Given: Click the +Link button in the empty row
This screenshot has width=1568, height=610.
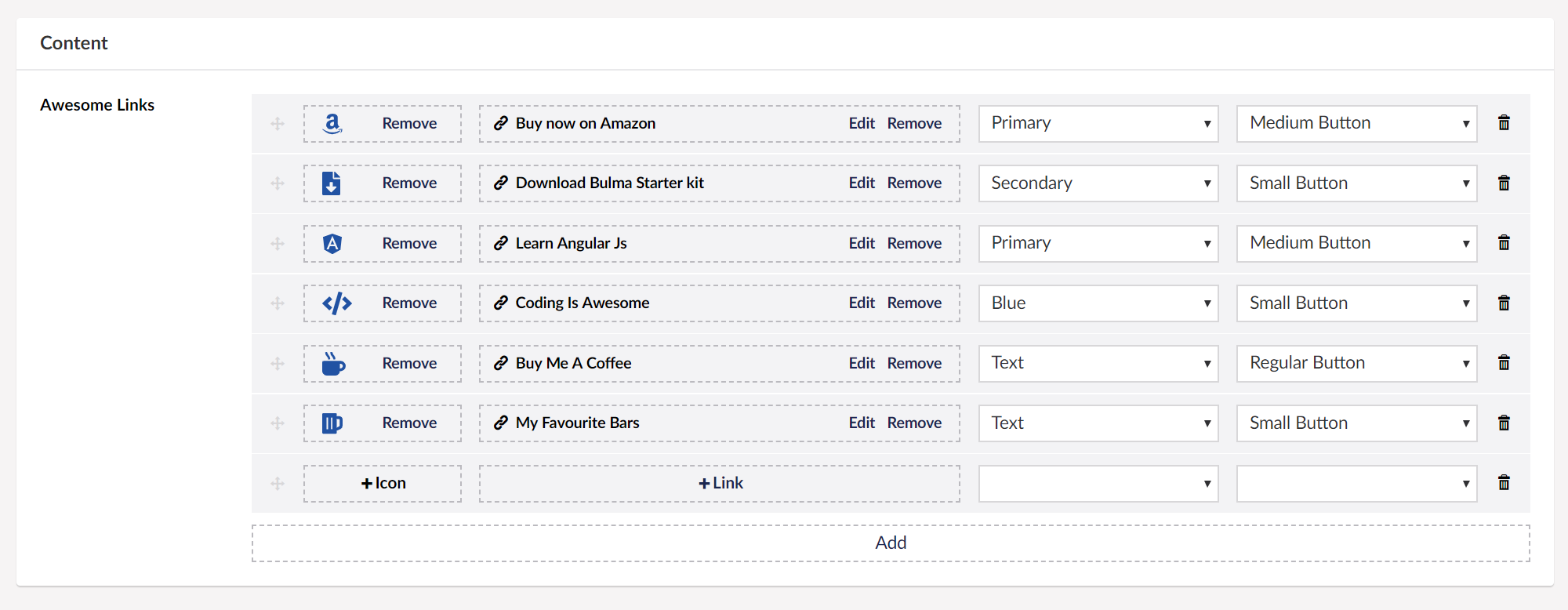Looking at the screenshot, I should [x=720, y=484].
